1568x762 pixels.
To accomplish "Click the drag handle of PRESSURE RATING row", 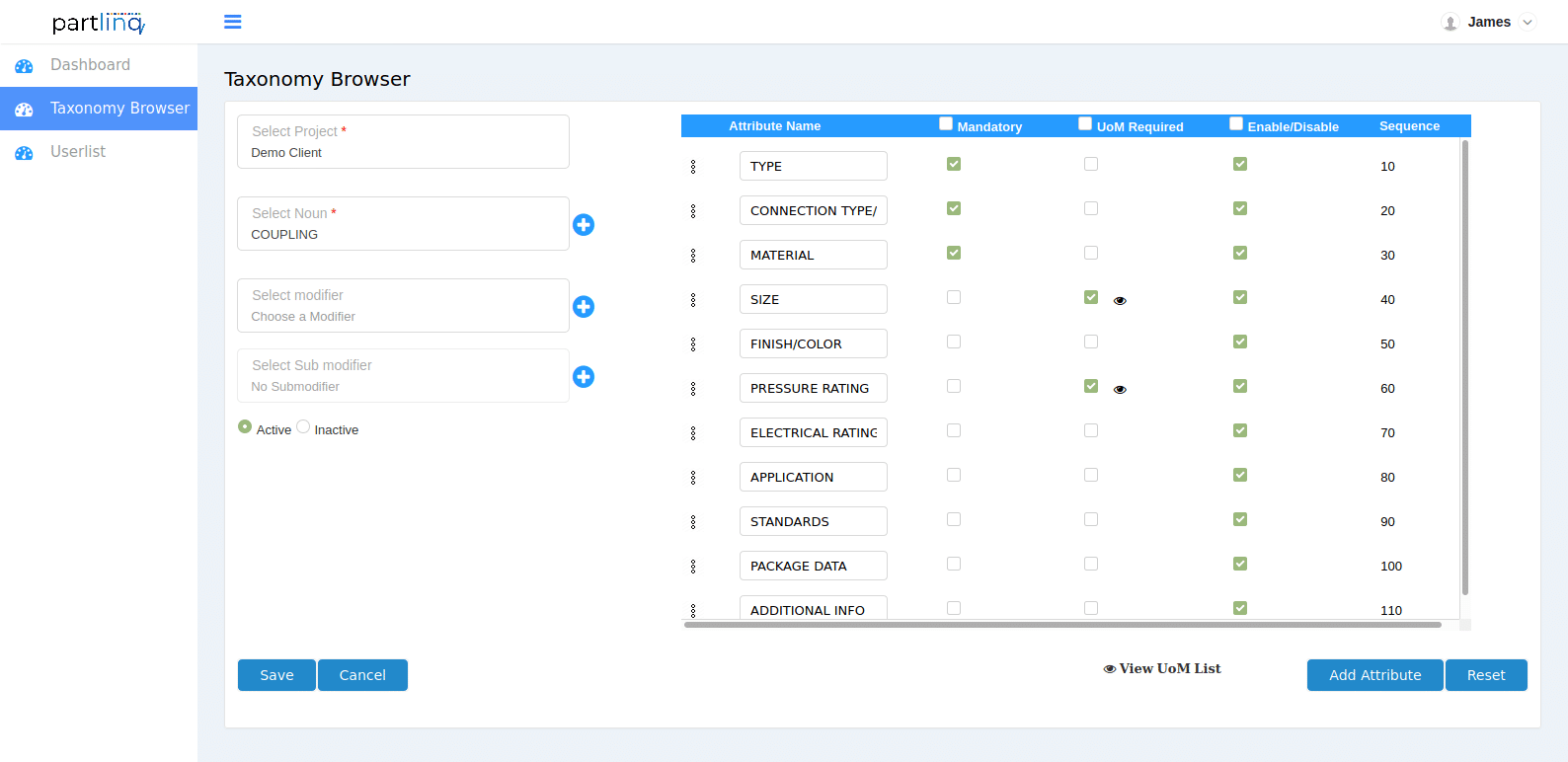I will tap(693, 389).
